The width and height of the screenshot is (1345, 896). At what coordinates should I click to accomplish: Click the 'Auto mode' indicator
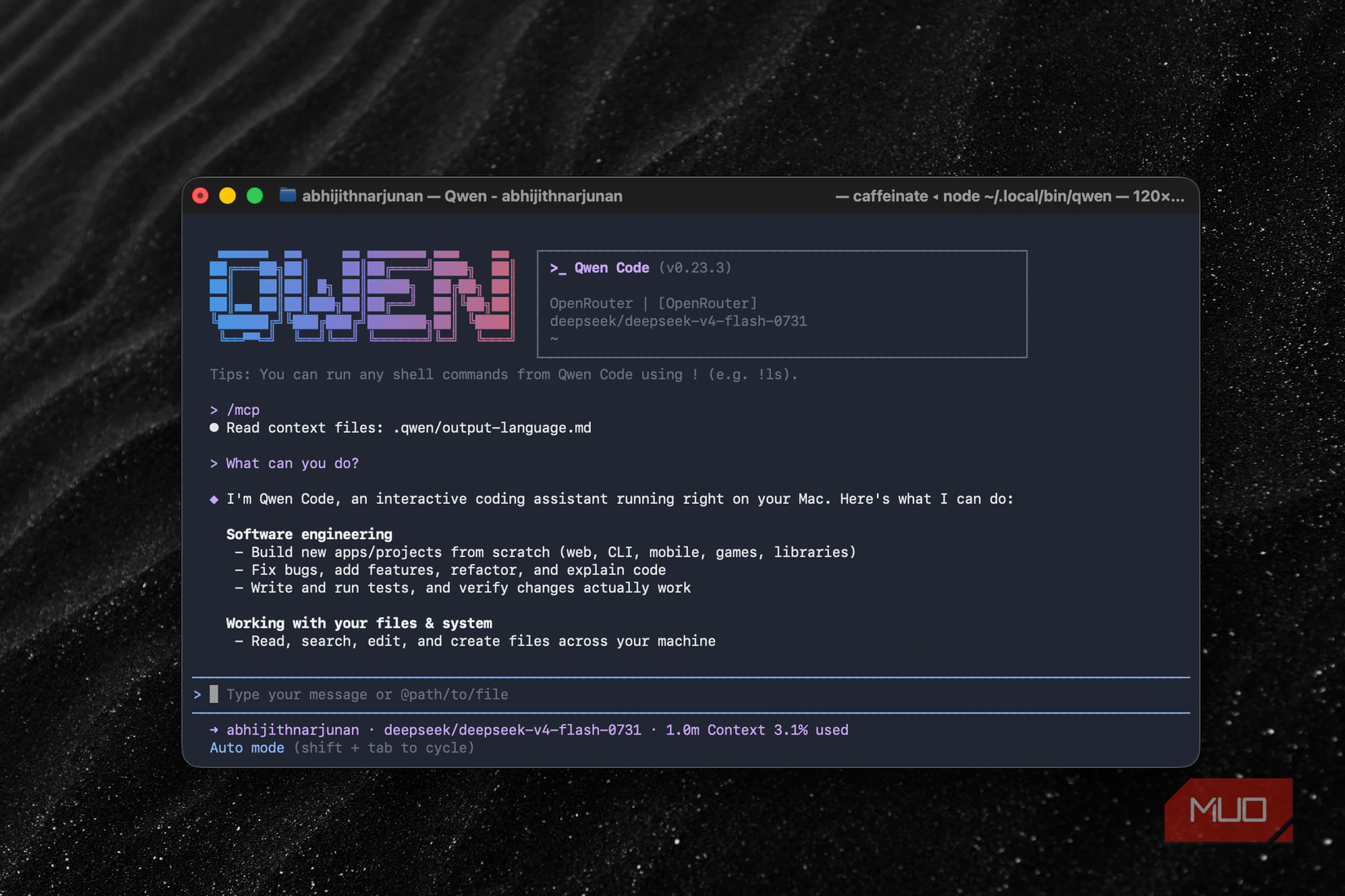pos(247,748)
